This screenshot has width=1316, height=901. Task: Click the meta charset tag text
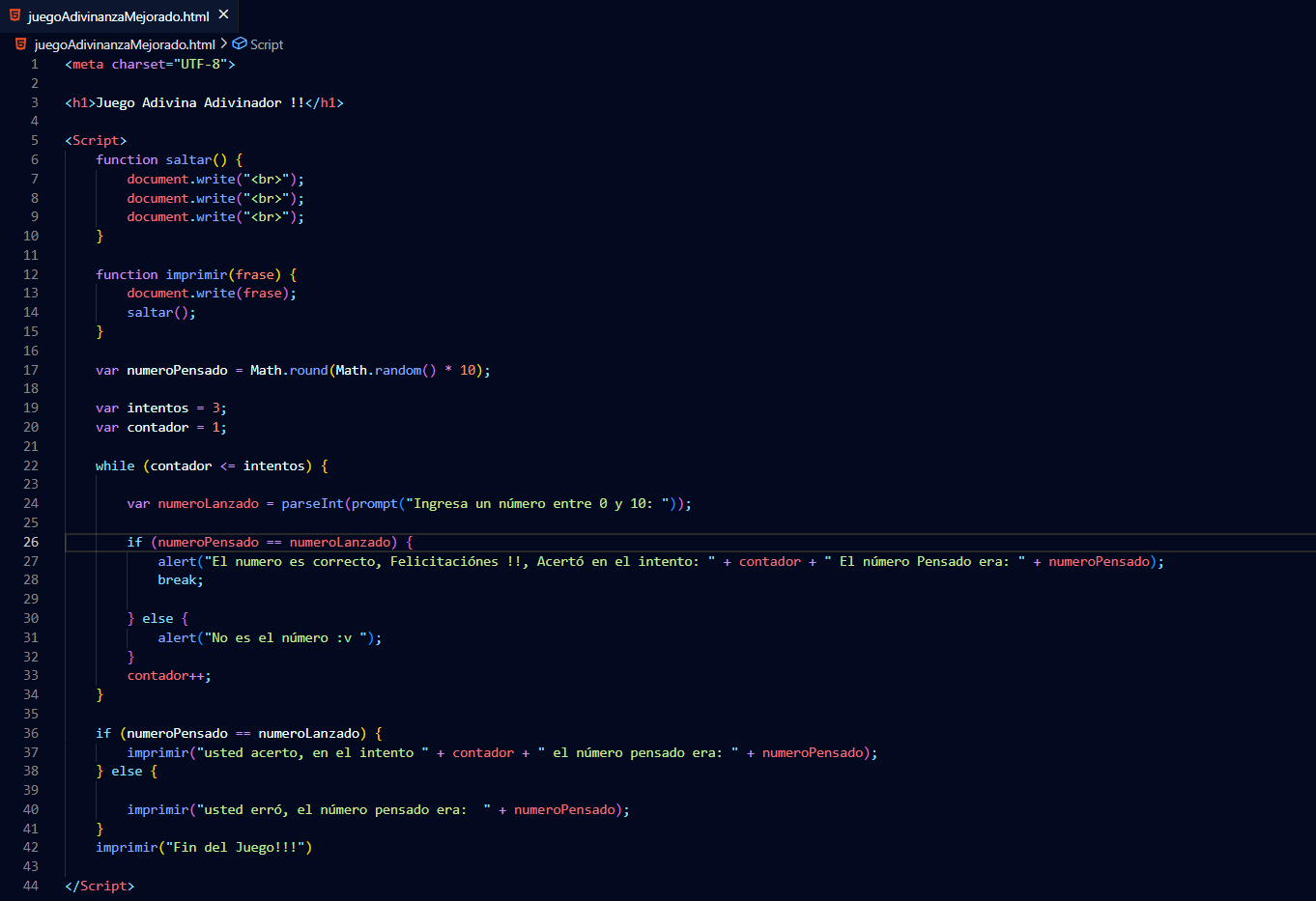pyautogui.click(x=150, y=64)
